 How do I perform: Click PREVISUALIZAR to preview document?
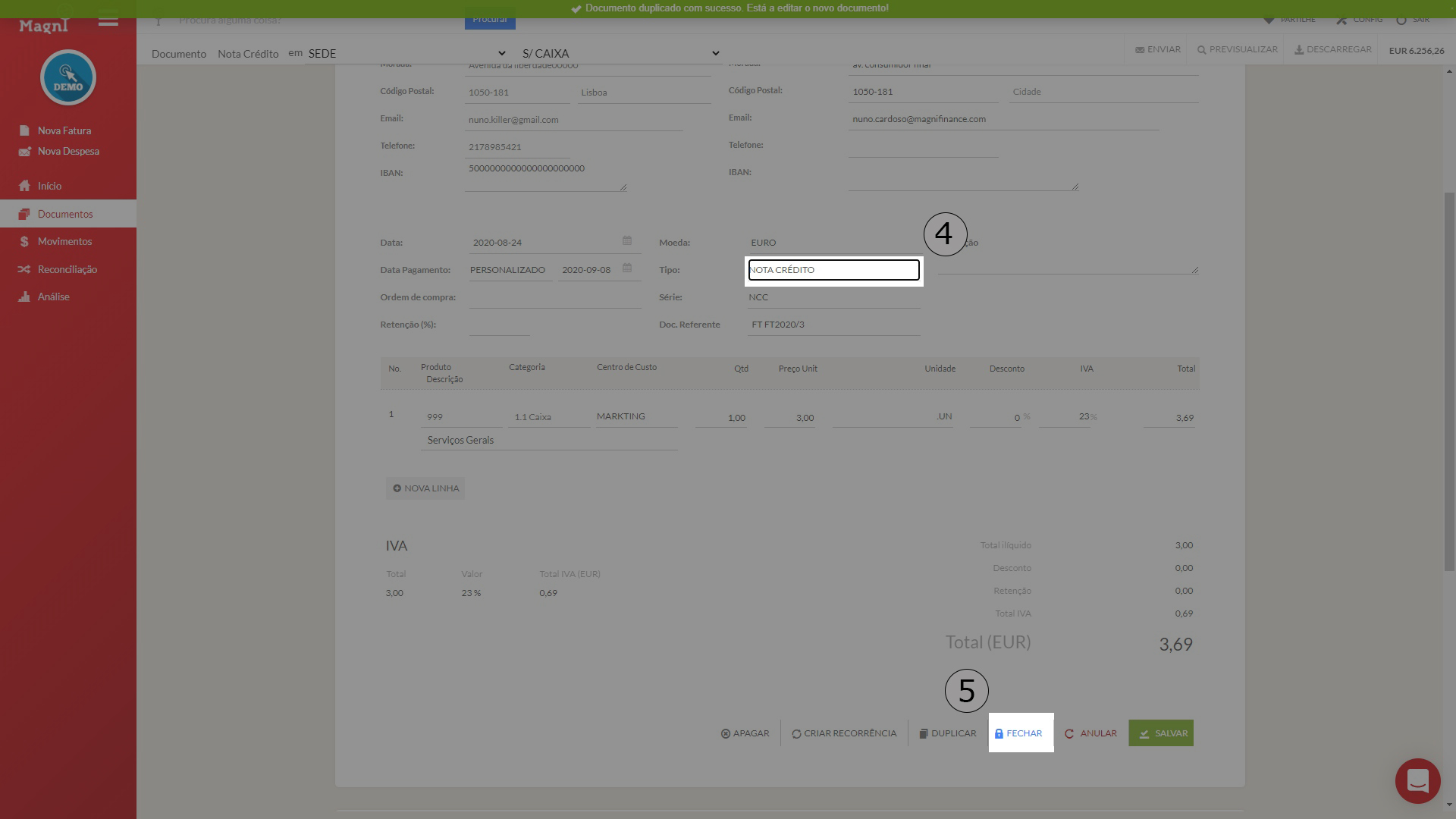coord(1237,49)
